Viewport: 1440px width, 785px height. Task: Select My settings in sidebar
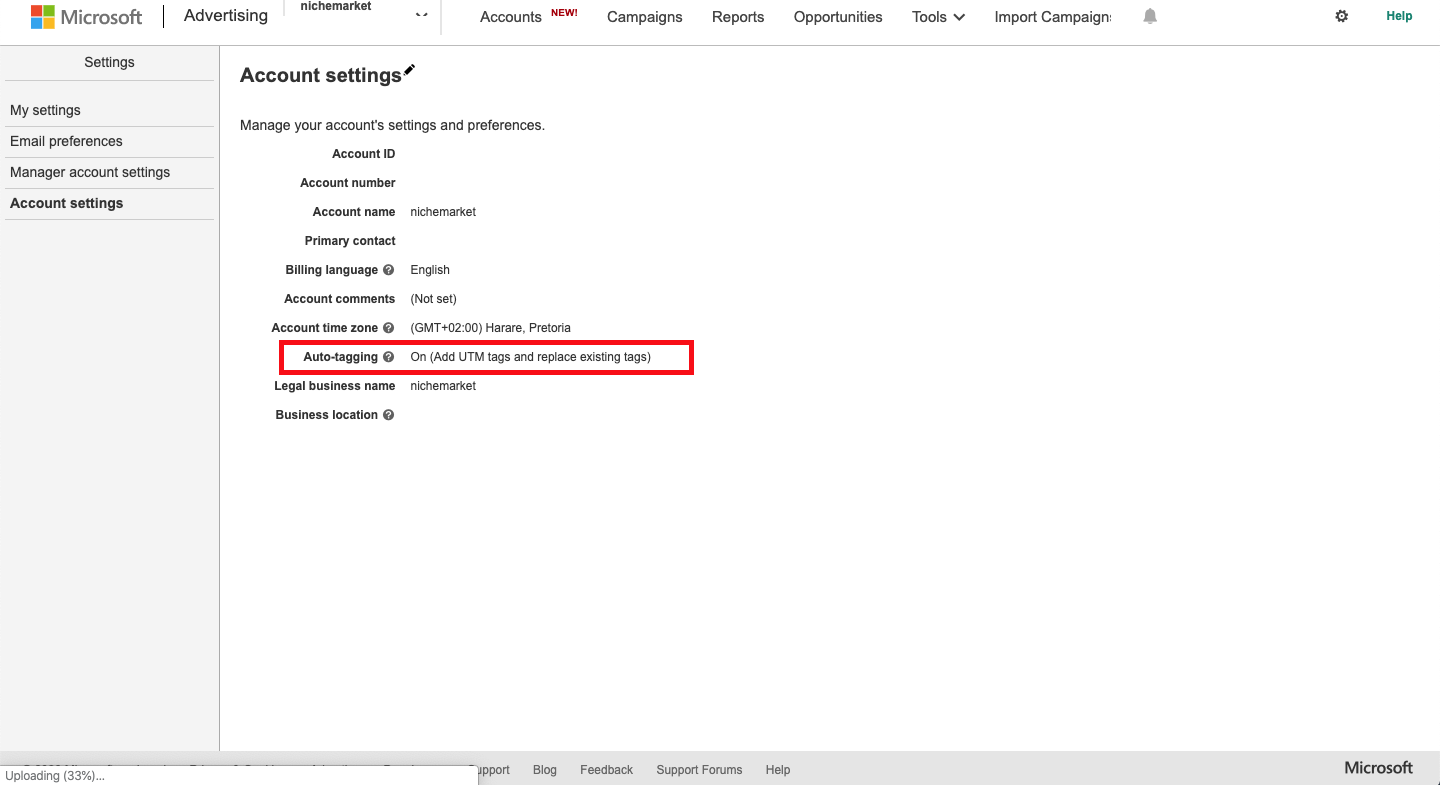[45, 110]
